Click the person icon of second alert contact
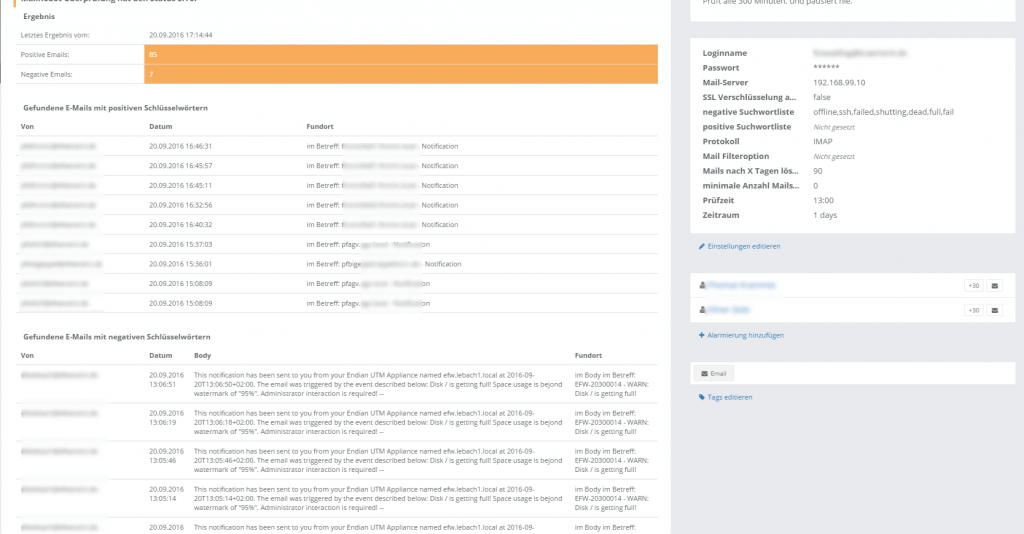1024x534 pixels. click(x=704, y=310)
